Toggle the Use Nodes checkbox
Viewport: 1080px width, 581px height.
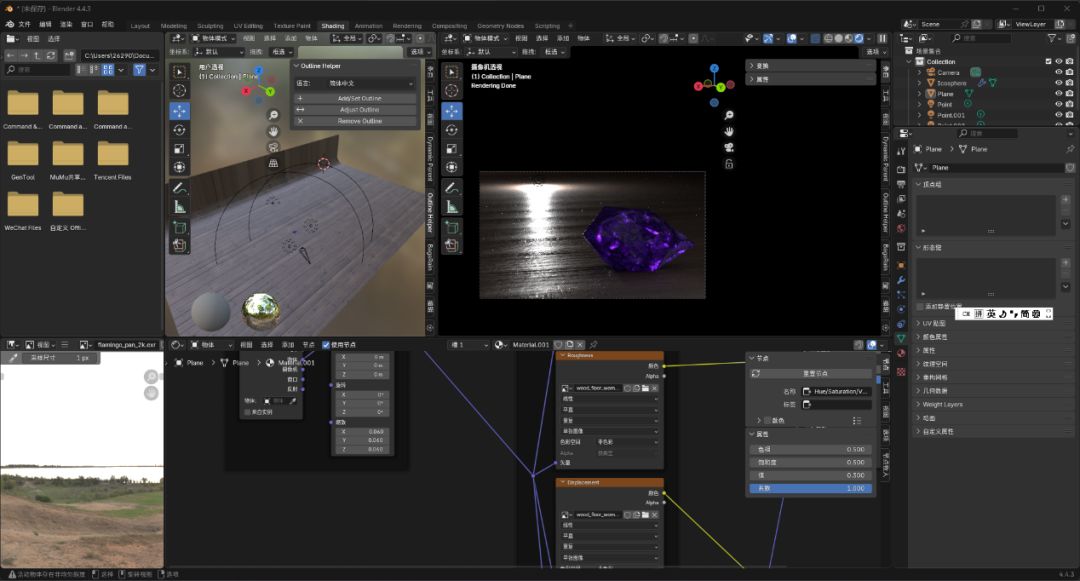[326, 345]
